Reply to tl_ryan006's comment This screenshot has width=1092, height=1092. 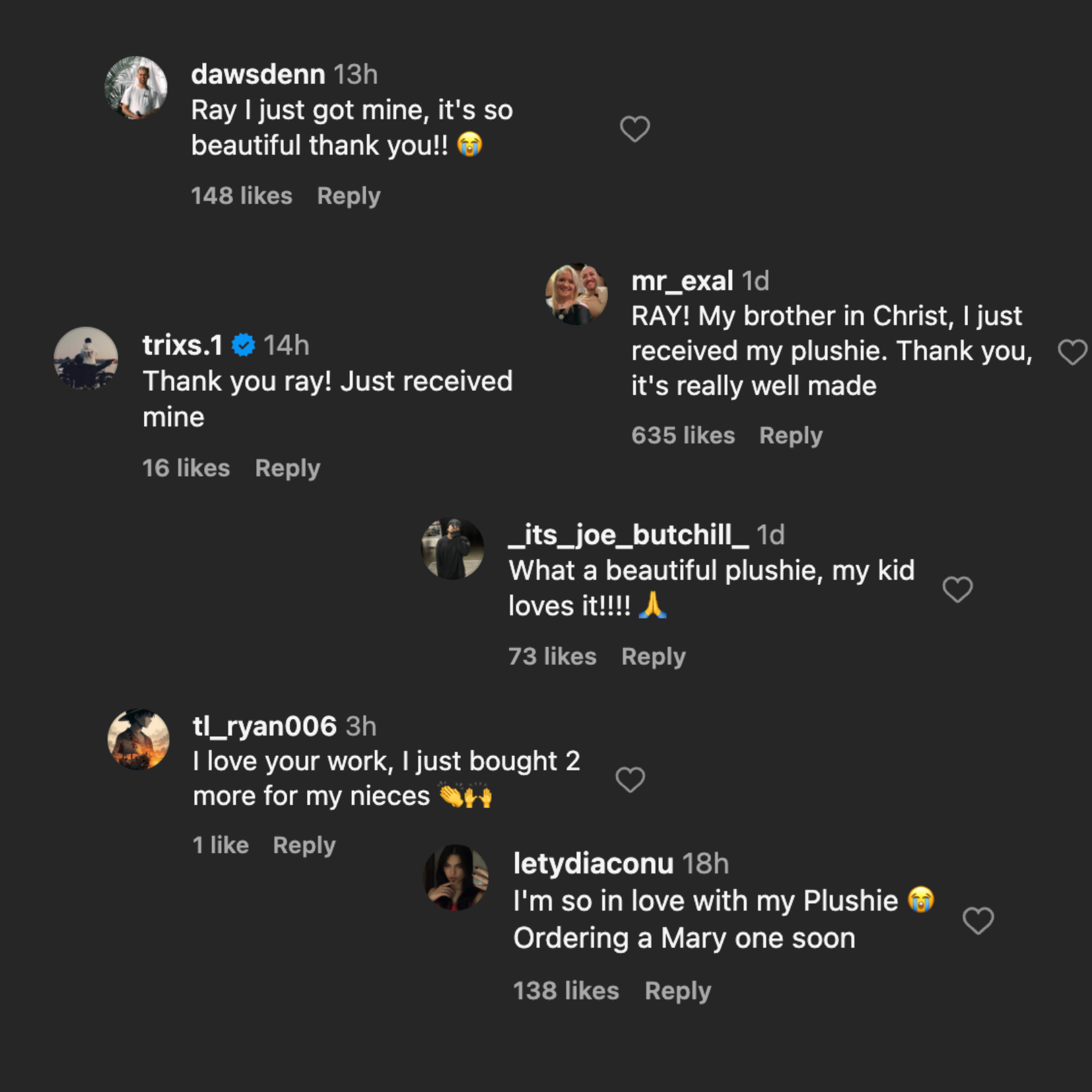304,845
